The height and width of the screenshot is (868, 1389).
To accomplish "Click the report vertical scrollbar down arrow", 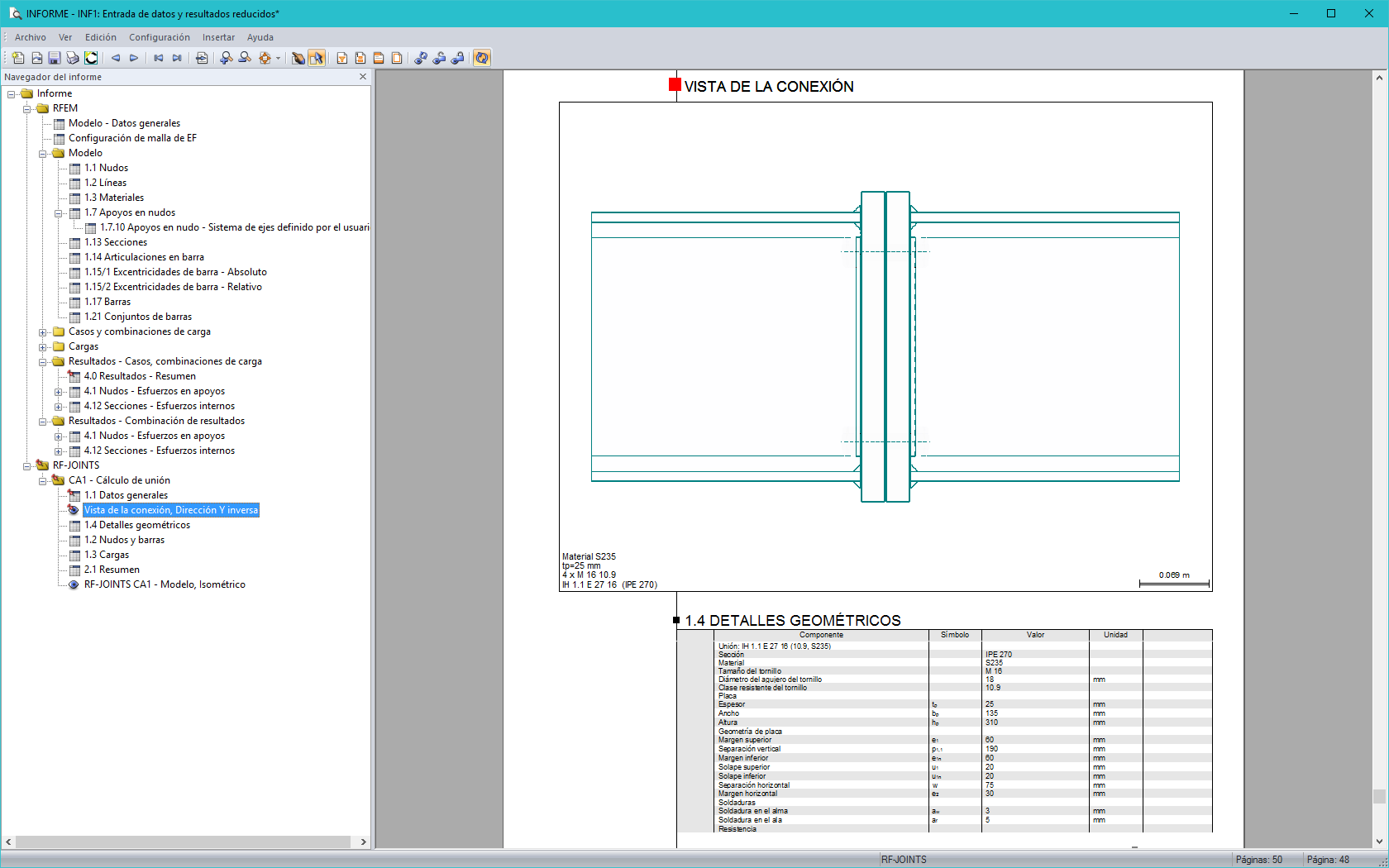I will point(1378,842).
